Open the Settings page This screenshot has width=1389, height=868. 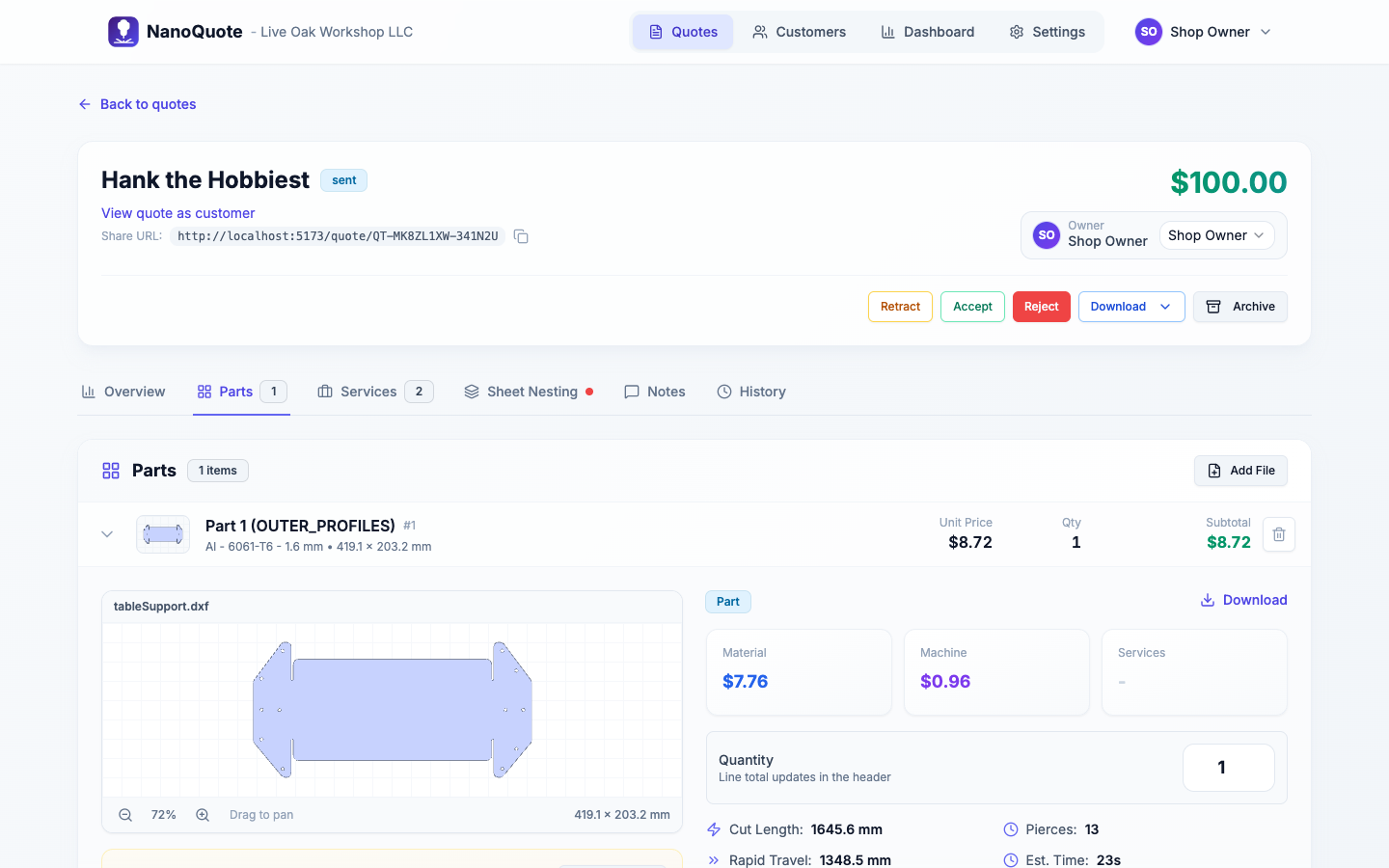click(1047, 32)
